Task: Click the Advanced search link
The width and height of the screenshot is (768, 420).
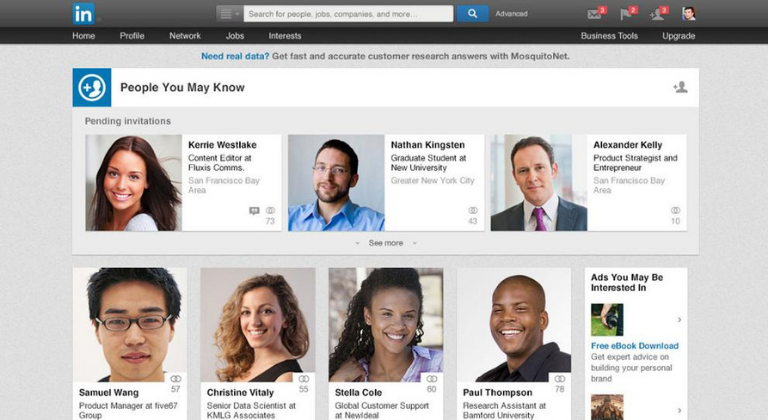Action: pyautogui.click(x=511, y=14)
